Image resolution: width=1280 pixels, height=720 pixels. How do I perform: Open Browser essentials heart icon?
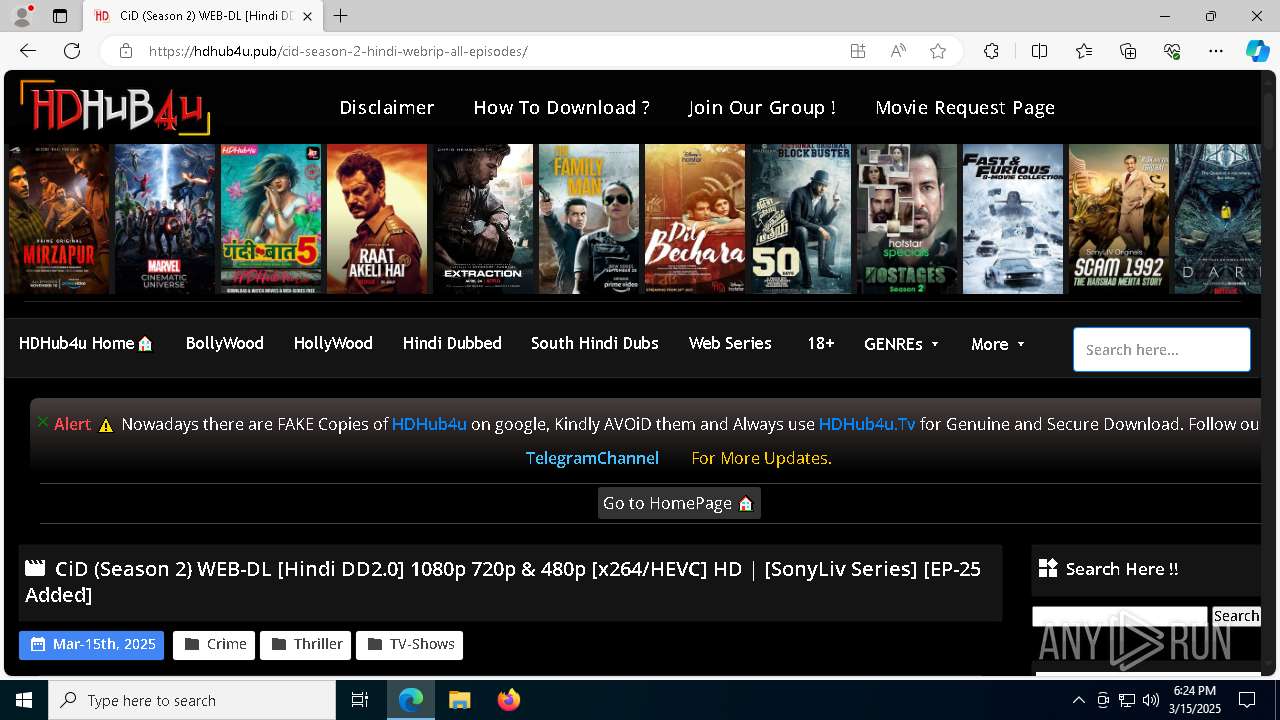tap(1172, 51)
